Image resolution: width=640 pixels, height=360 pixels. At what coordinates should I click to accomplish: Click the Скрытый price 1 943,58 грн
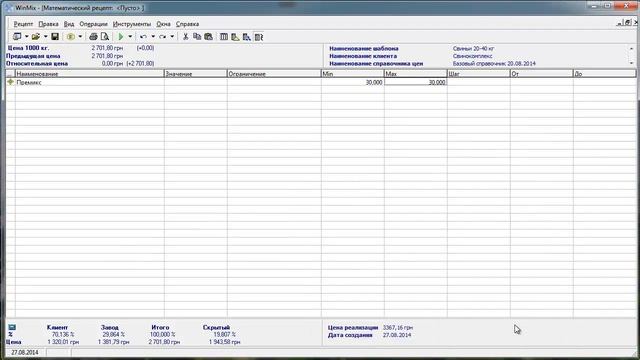coord(224,342)
